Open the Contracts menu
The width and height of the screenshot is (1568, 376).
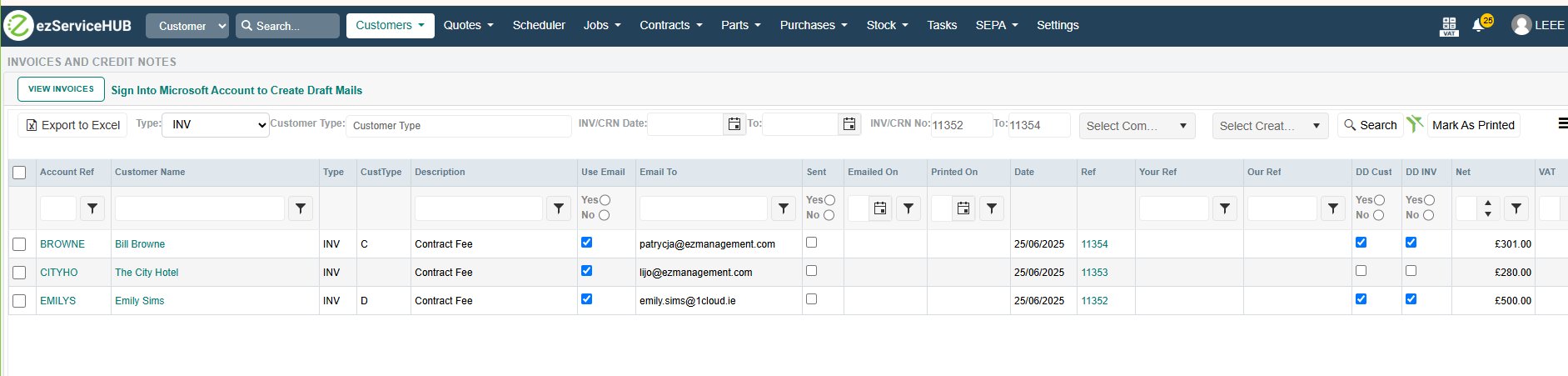(x=670, y=25)
